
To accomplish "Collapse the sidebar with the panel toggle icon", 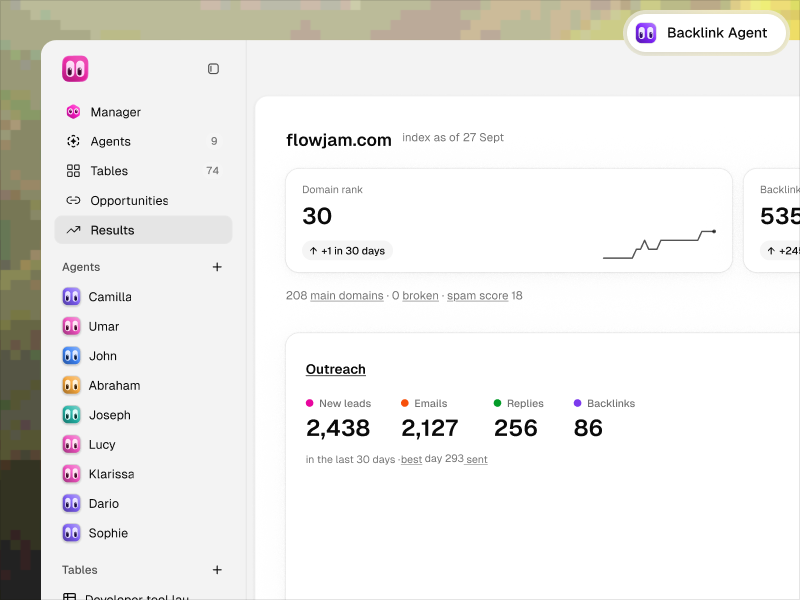I will point(213,69).
